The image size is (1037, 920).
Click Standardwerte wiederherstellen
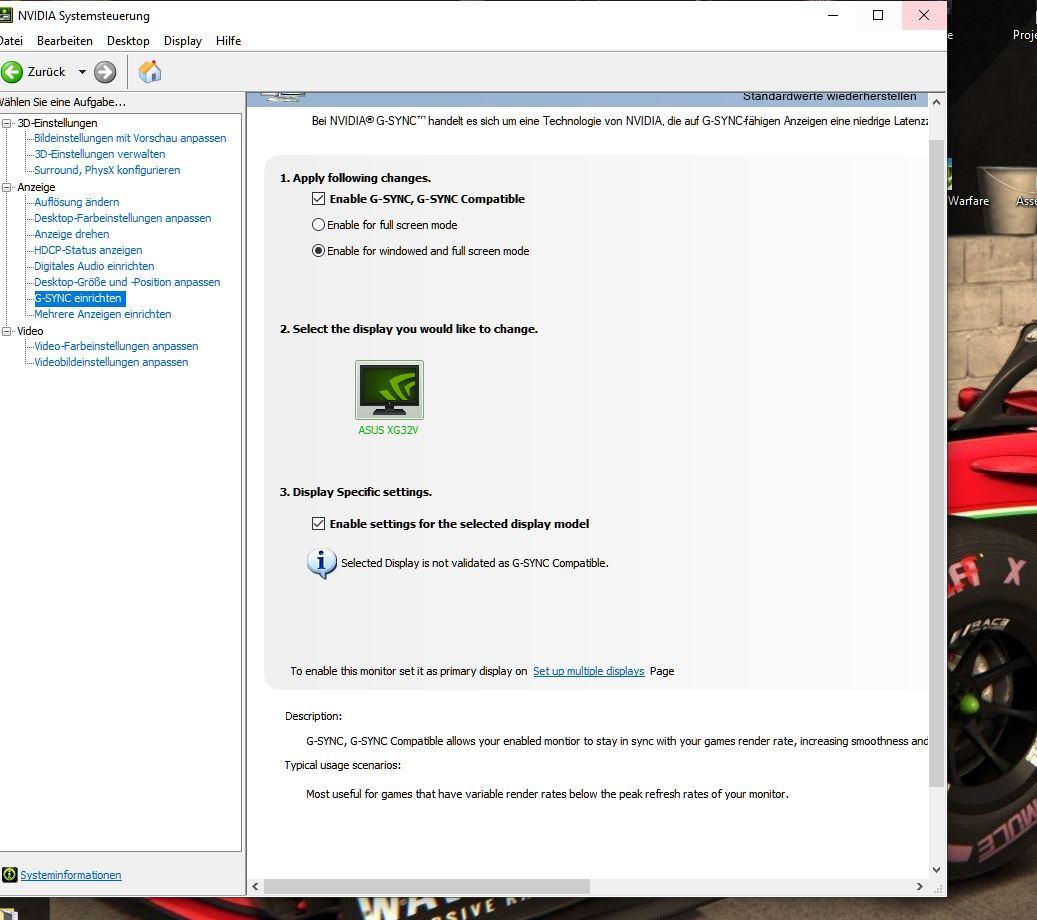click(x=829, y=97)
